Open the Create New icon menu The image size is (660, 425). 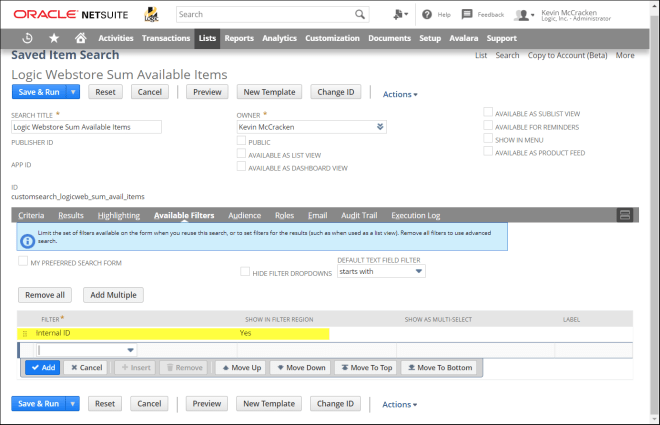(x=400, y=14)
